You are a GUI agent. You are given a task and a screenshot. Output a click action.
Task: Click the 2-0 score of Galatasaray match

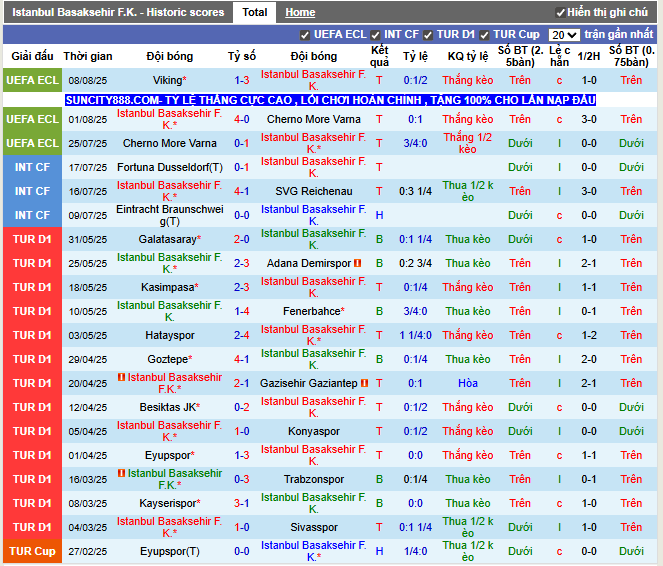coord(242,239)
